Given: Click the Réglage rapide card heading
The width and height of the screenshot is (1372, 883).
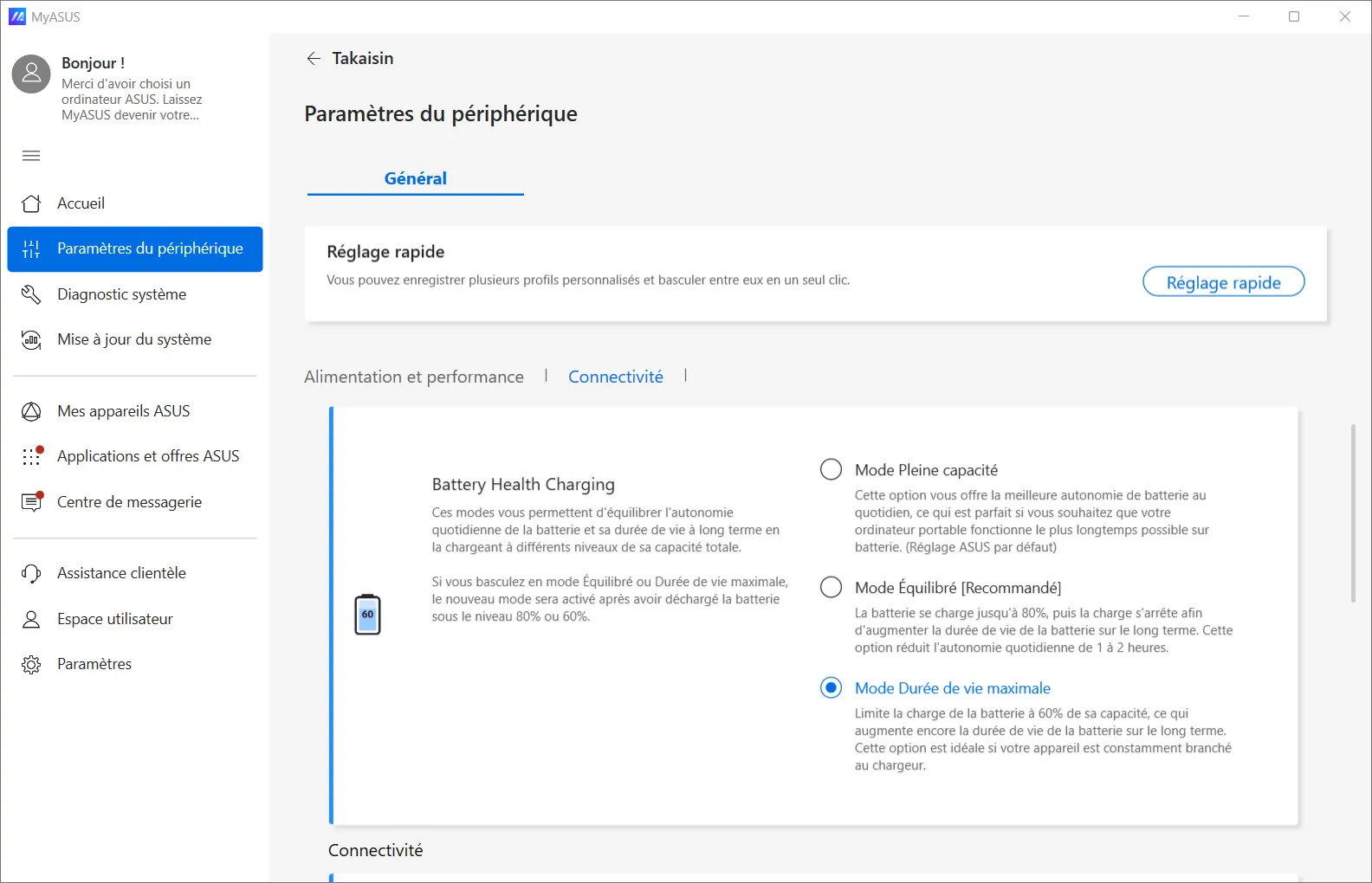Looking at the screenshot, I should 385,252.
